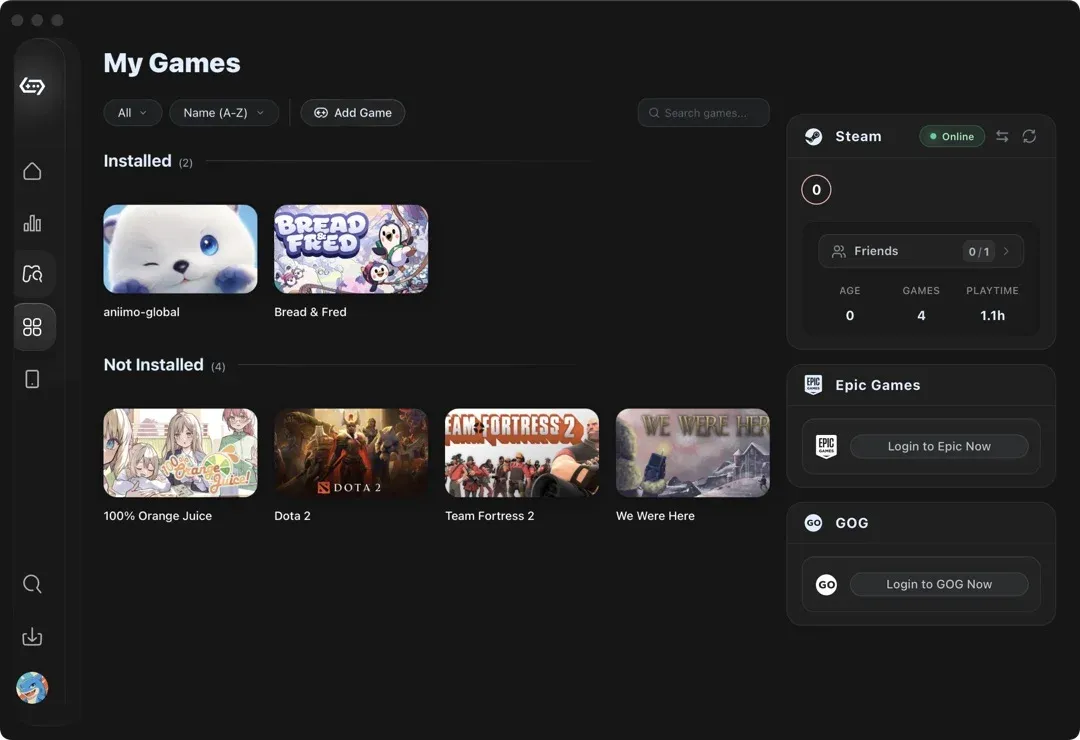Click the aniimo-global title text
Image resolution: width=1080 pixels, height=740 pixels.
[141, 312]
